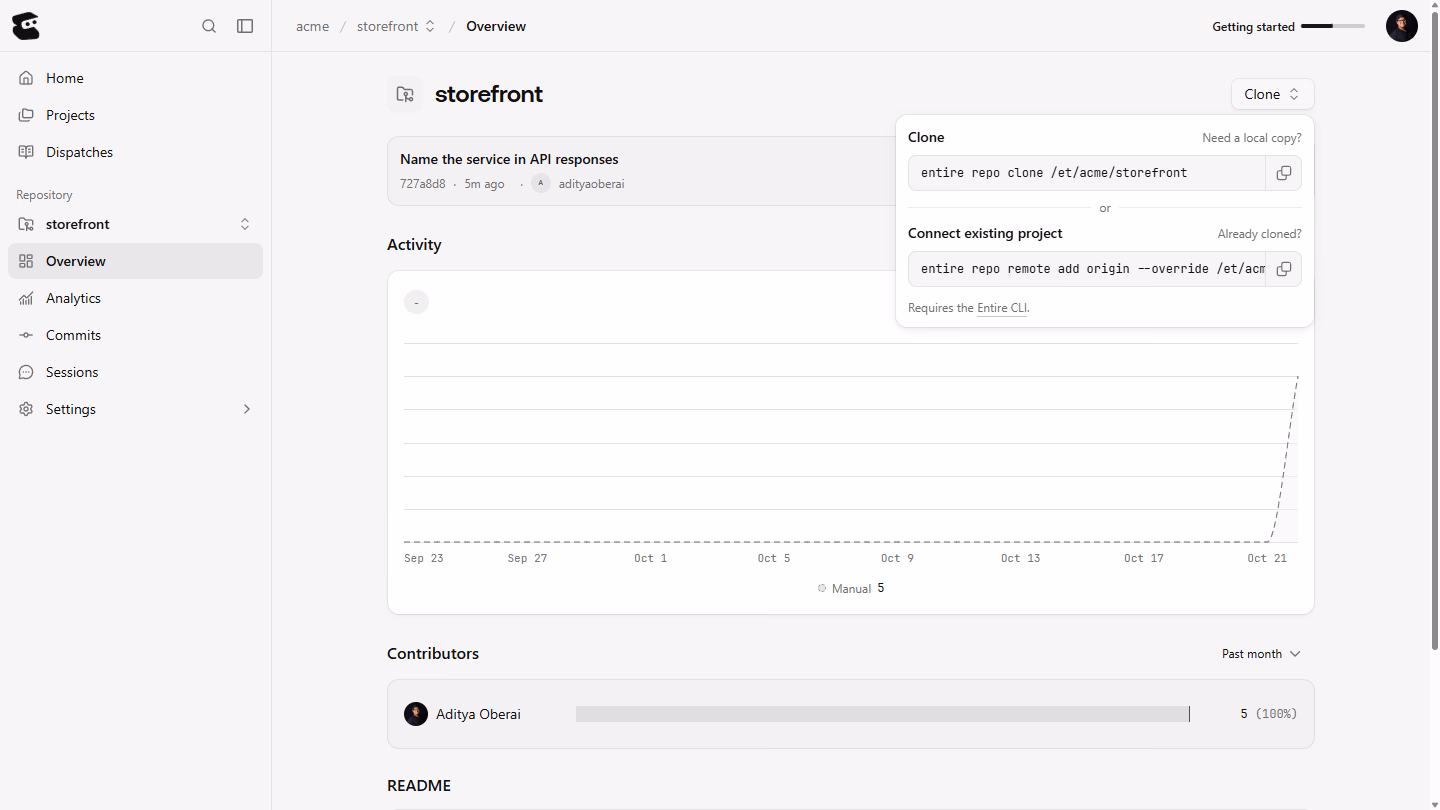This screenshot has width=1440, height=810.
Task: Click the commit hash 727a8d8
Action: (x=423, y=184)
